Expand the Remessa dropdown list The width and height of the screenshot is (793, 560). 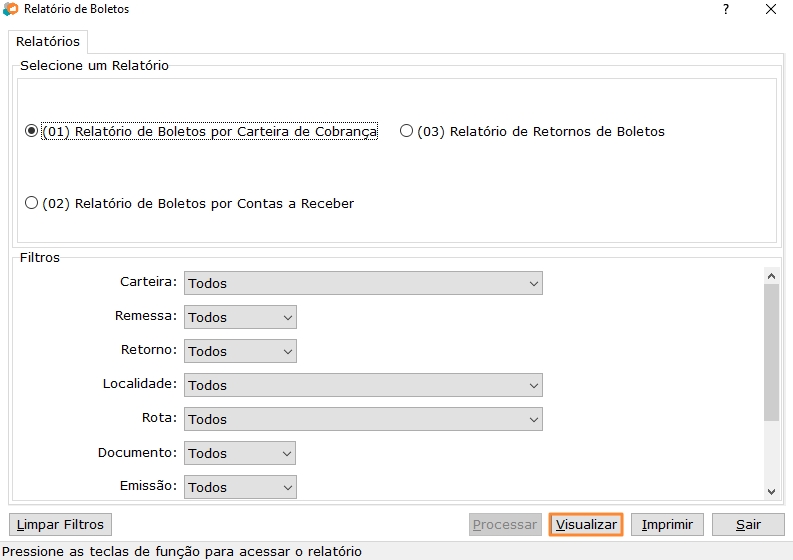(240, 317)
